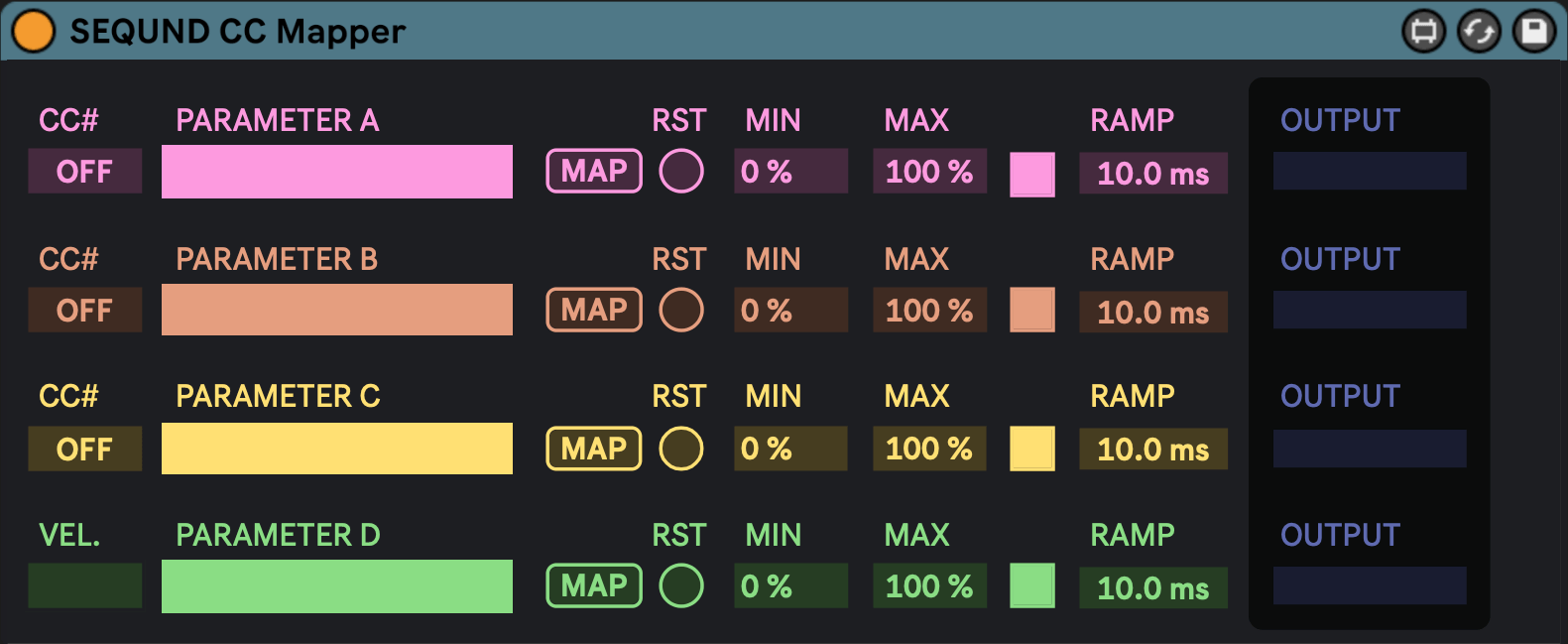The height and width of the screenshot is (644, 1568).
Task: Click the show/hide preset icon in title bar
Action: (x=1423, y=32)
